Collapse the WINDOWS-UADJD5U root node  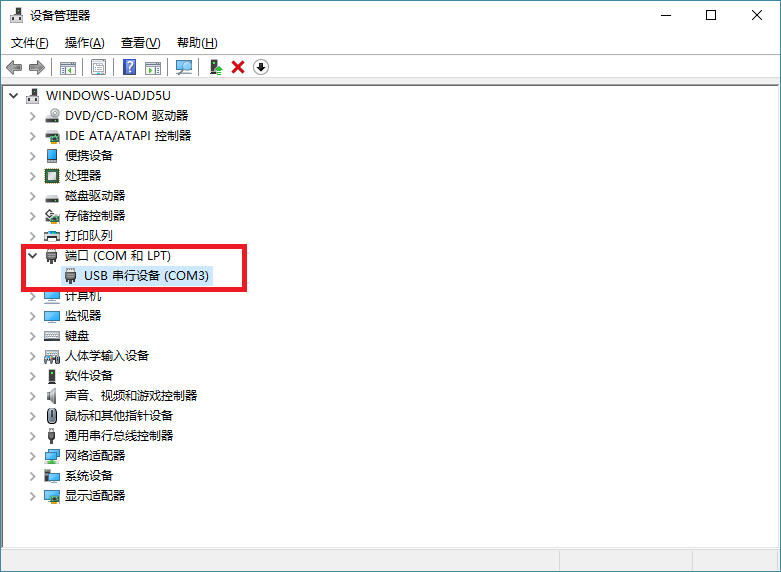tap(14, 96)
